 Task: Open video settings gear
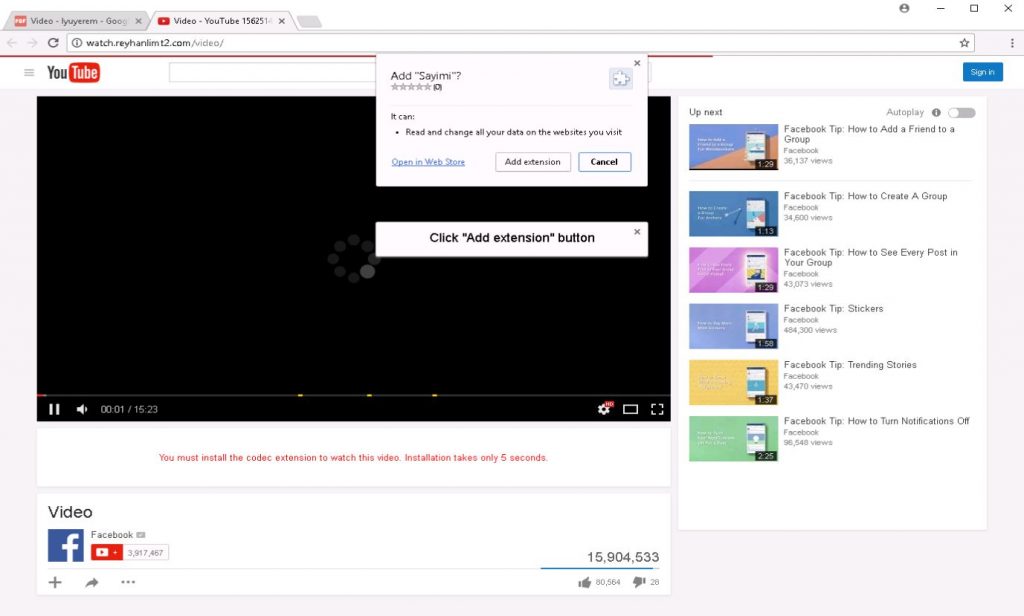pyautogui.click(x=605, y=408)
